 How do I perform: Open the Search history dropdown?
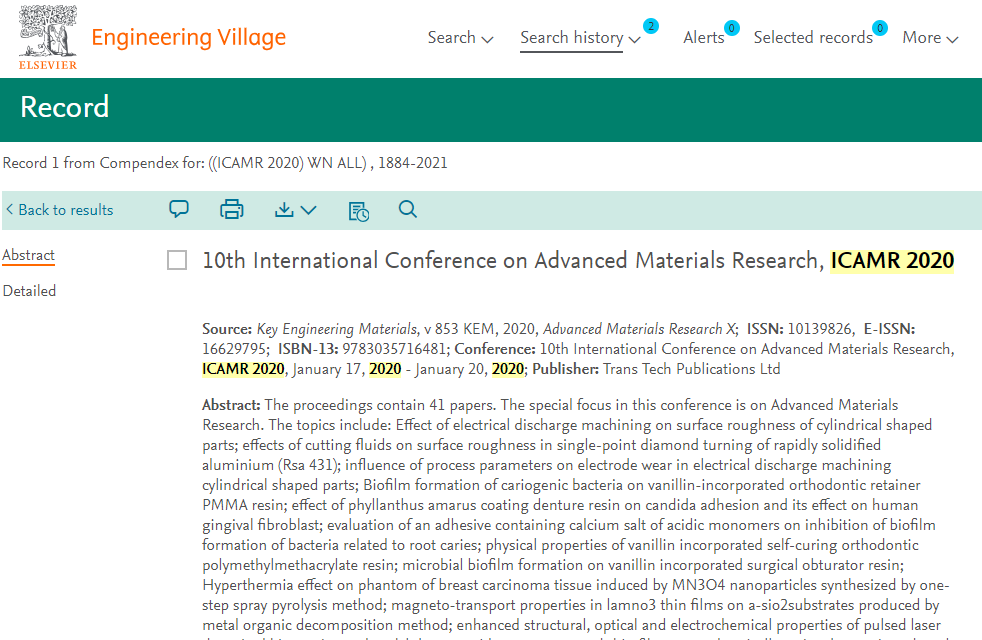pyautogui.click(x=580, y=38)
